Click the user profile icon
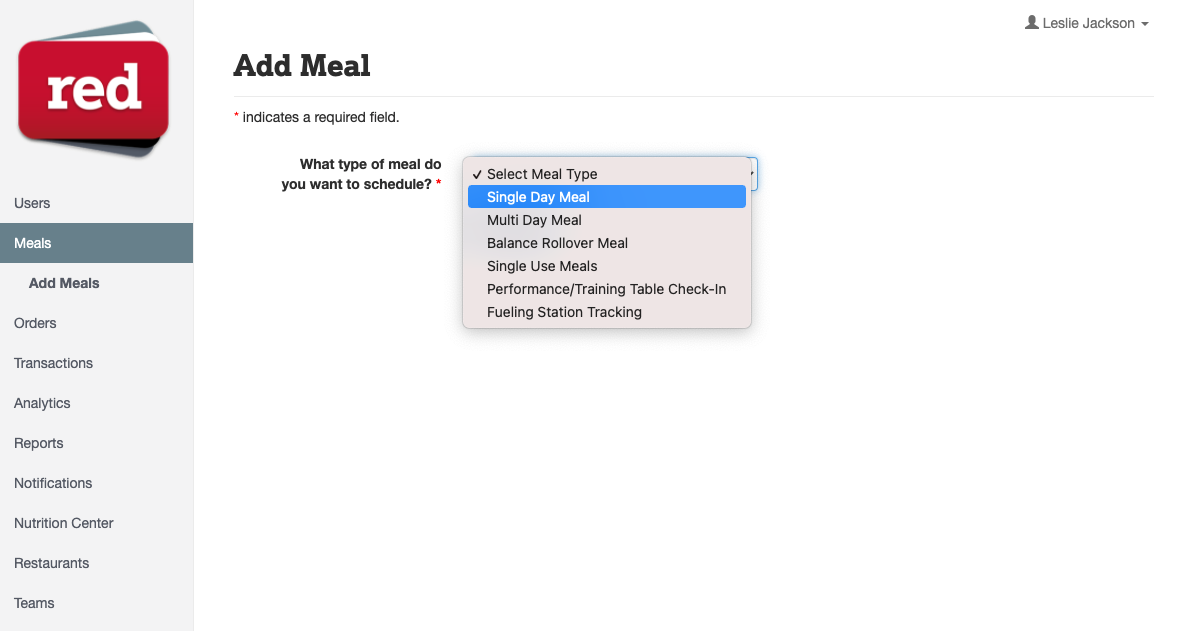 [1031, 23]
